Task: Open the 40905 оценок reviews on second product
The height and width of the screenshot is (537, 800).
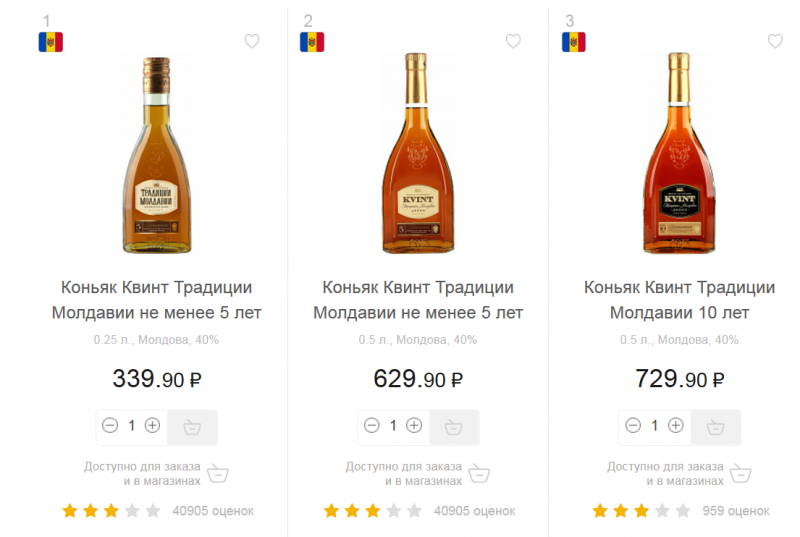Action: (x=474, y=511)
